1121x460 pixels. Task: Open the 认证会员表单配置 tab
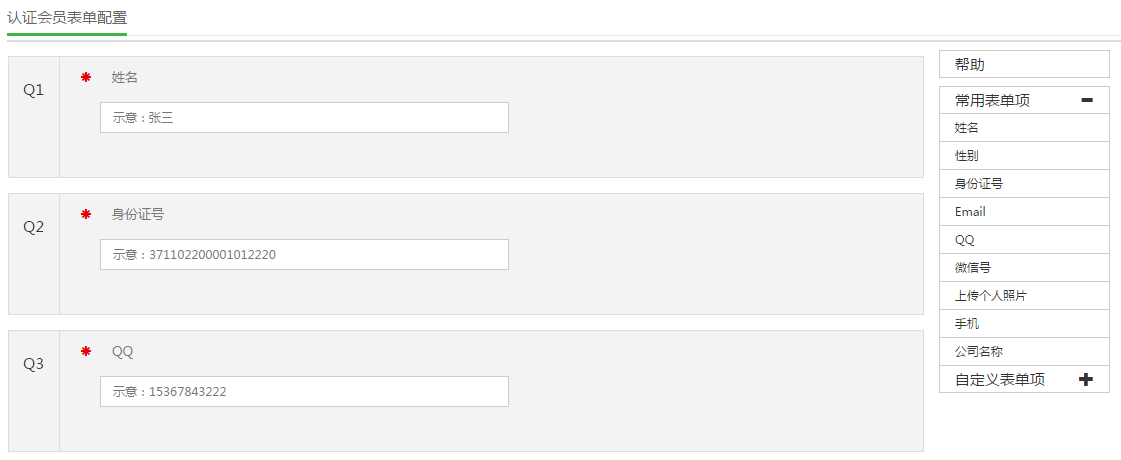pyautogui.click(x=67, y=18)
